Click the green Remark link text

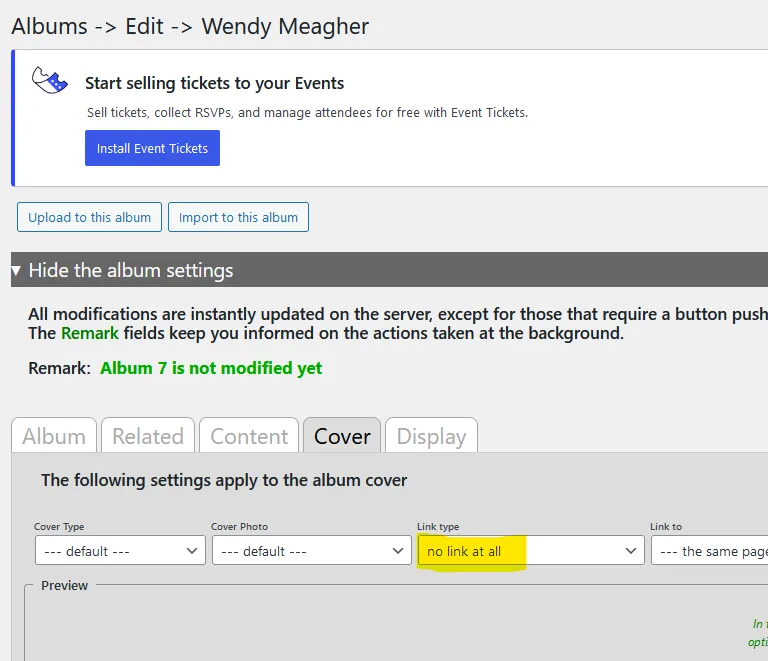click(x=90, y=333)
